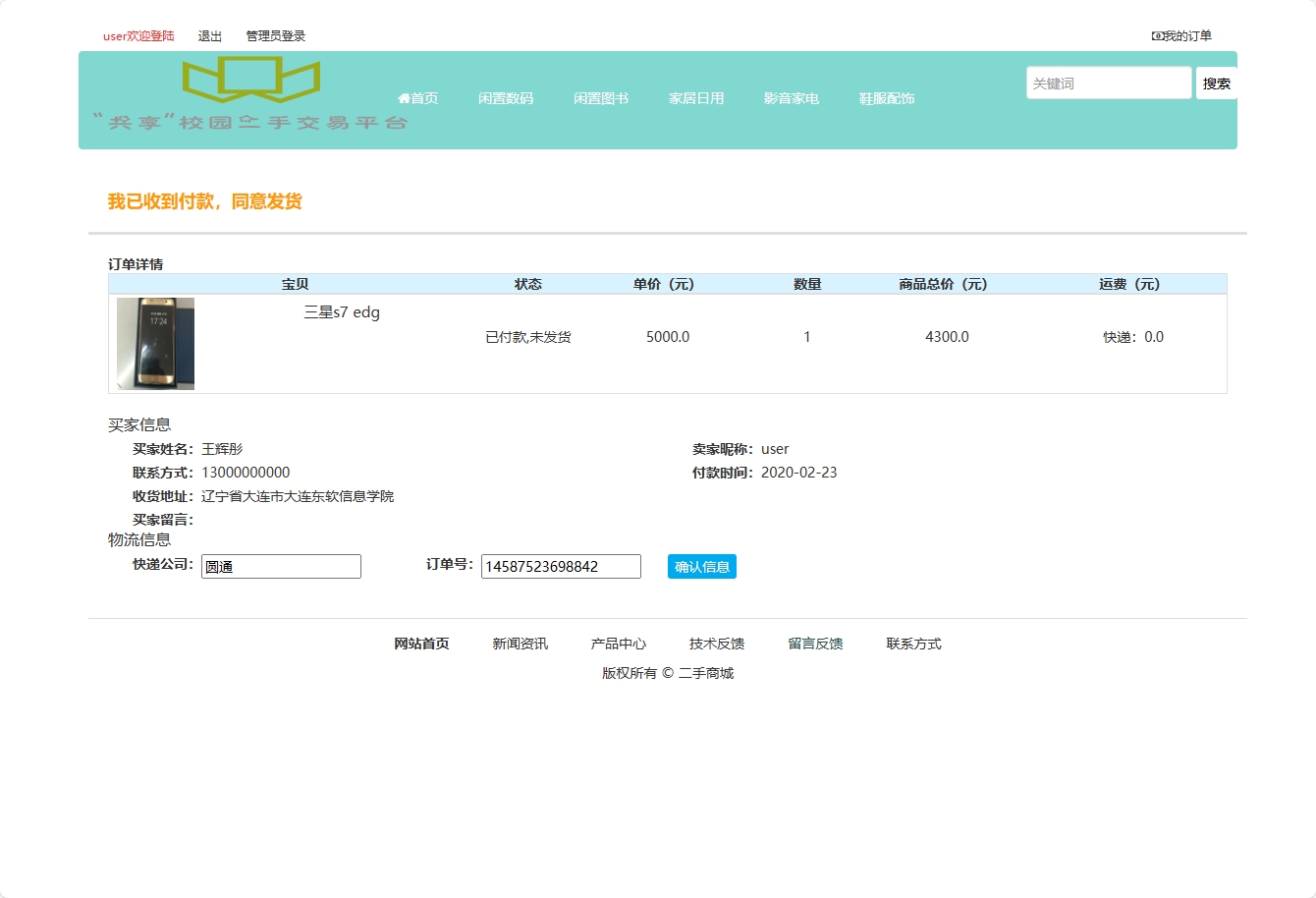Open the 闲置图书 category
The height and width of the screenshot is (898, 1316).
[600, 97]
